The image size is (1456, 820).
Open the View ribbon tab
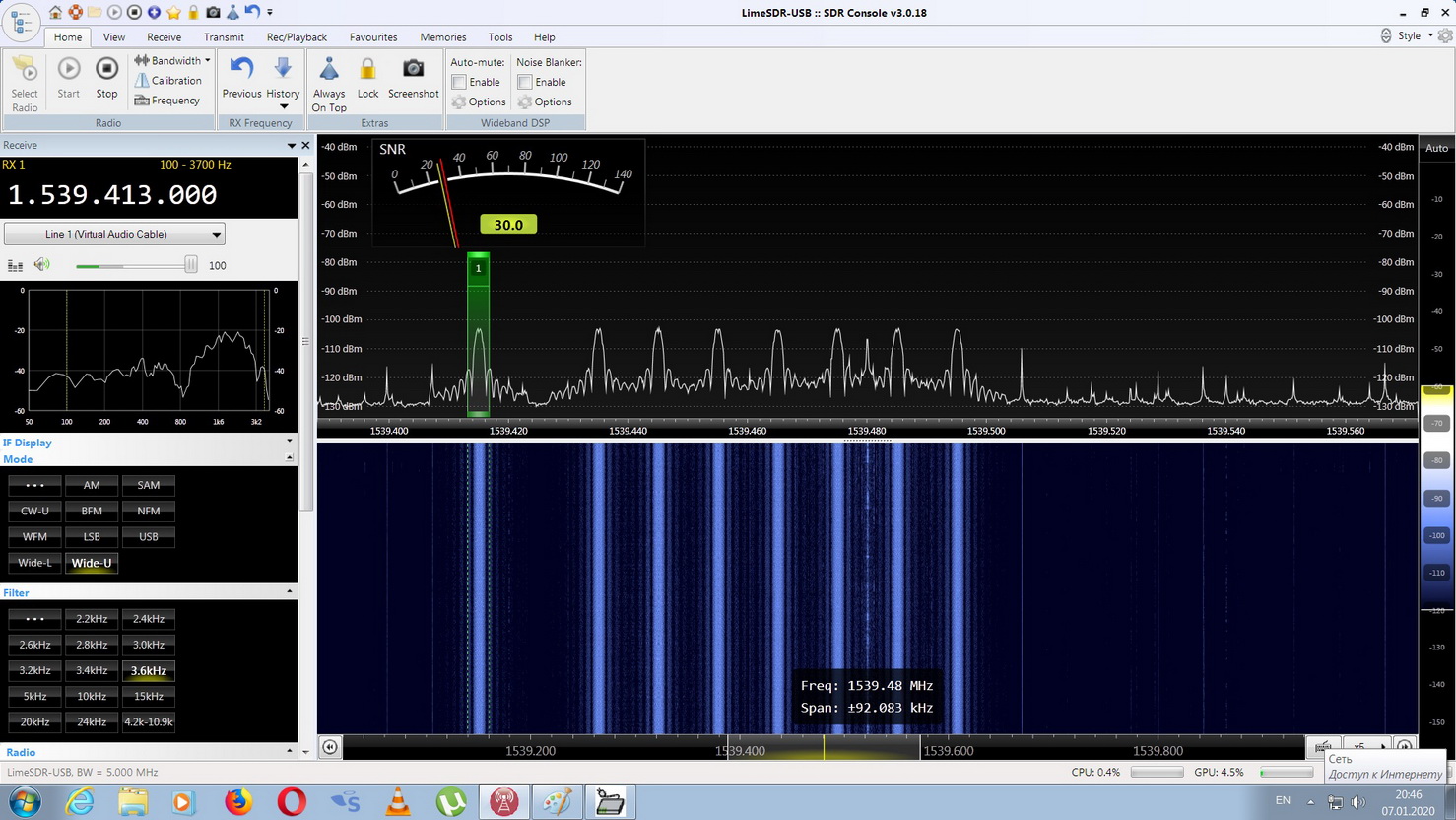click(x=114, y=37)
